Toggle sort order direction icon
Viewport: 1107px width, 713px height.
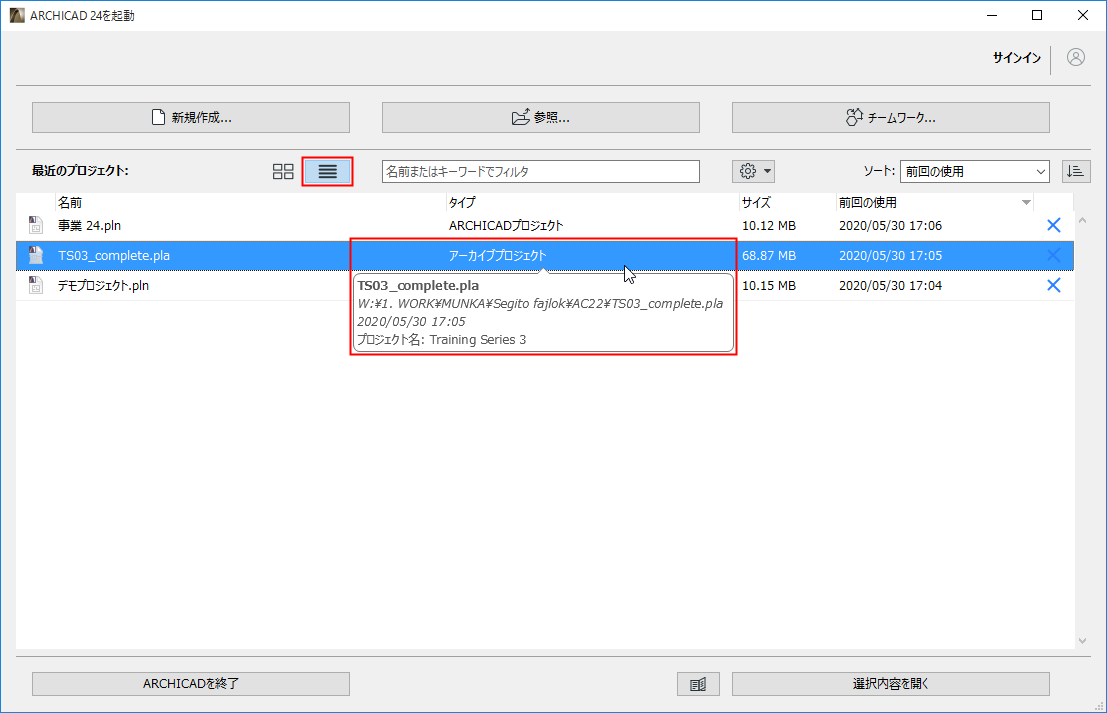click(x=1076, y=171)
